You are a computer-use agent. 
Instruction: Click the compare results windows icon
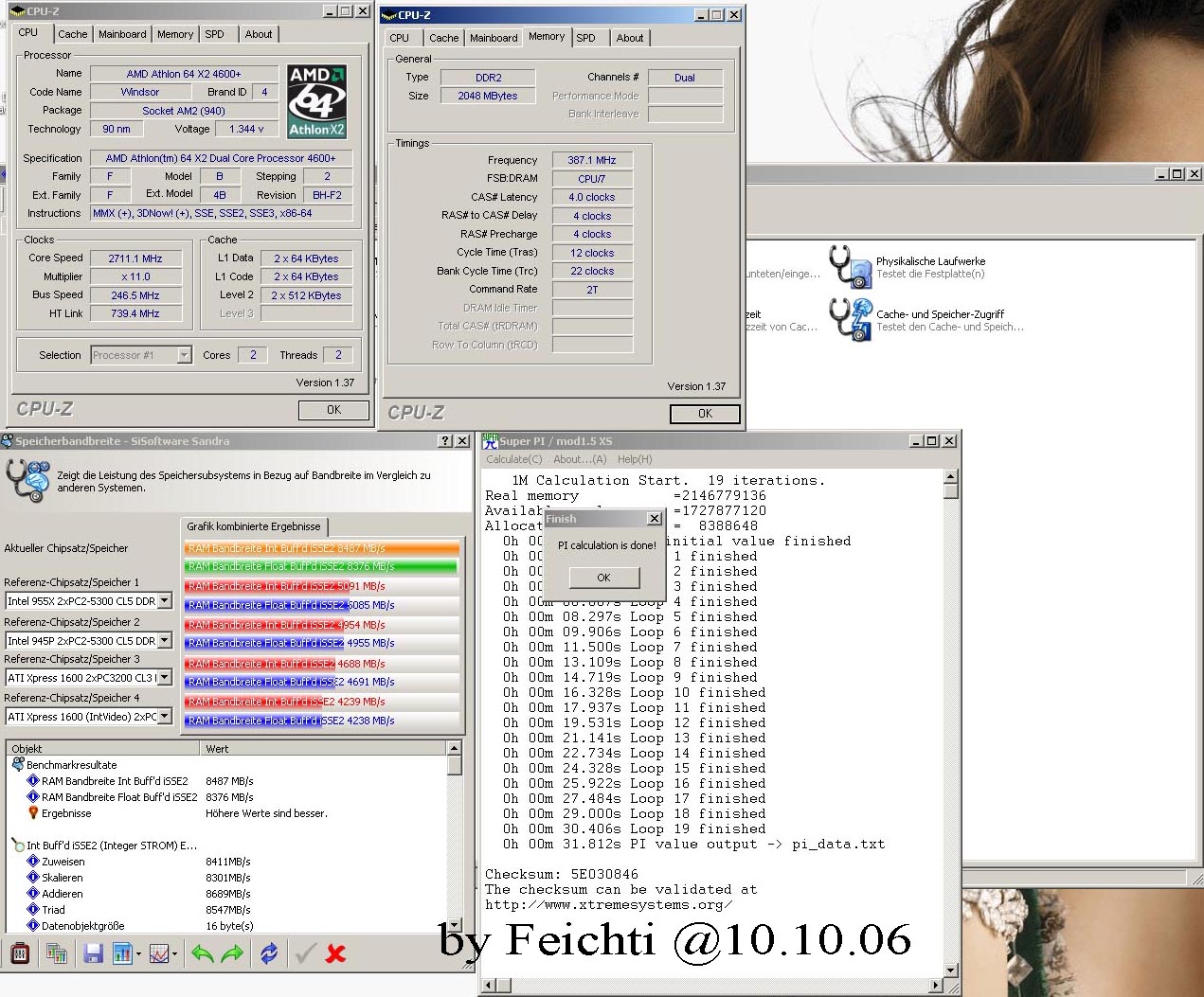(57, 953)
